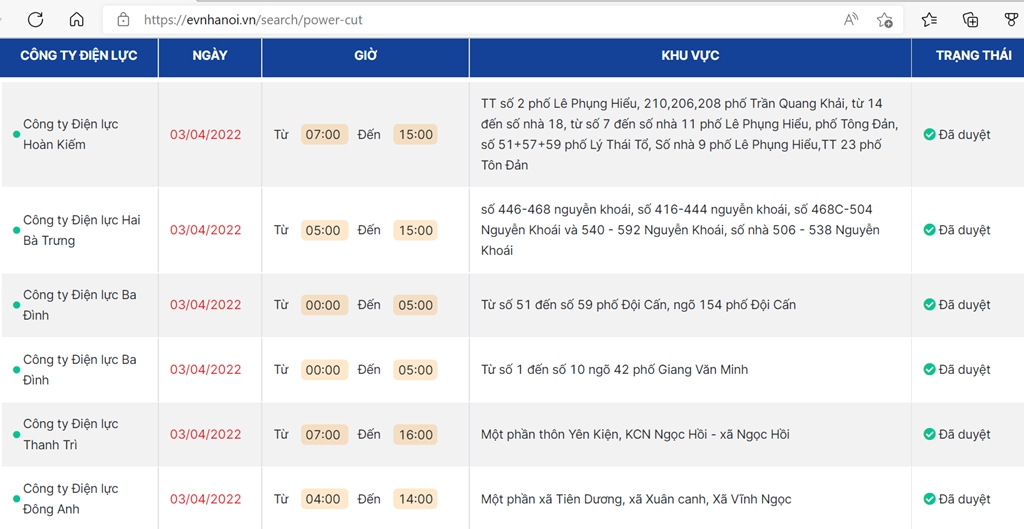Go to the browser home page icon
Screen dimensions: 1024x529
tap(76, 20)
